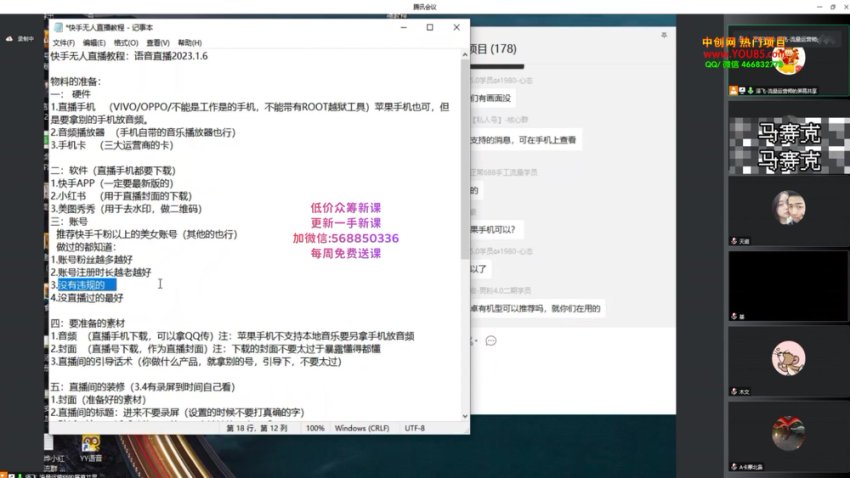Click the 100% zoom status bar entry
Screen dimensions: 850x478
(x=315, y=428)
